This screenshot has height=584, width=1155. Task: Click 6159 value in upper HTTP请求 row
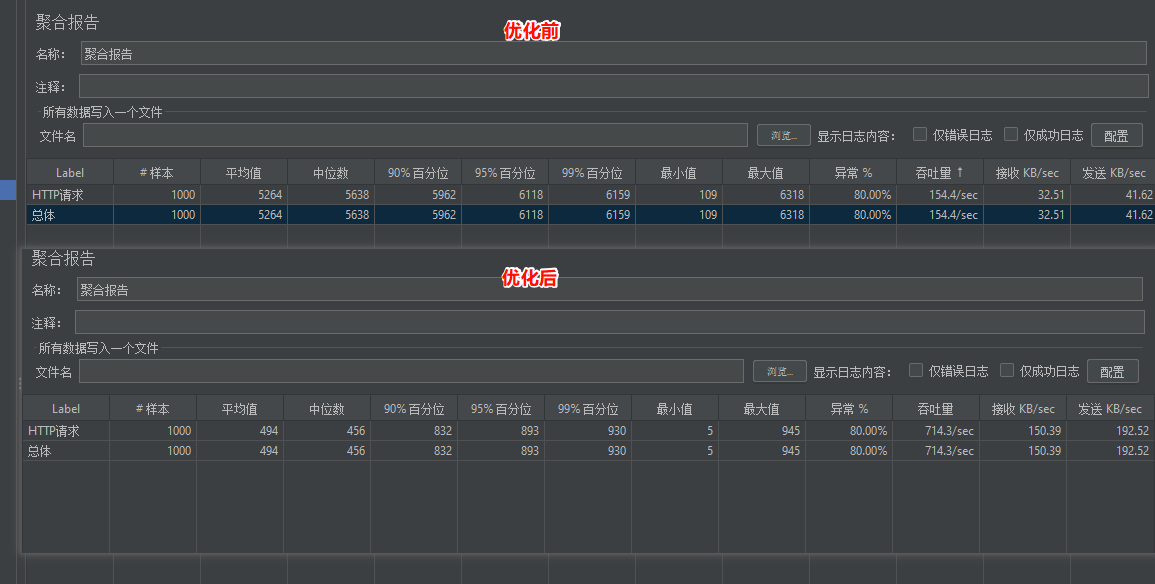tap(618, 194)
